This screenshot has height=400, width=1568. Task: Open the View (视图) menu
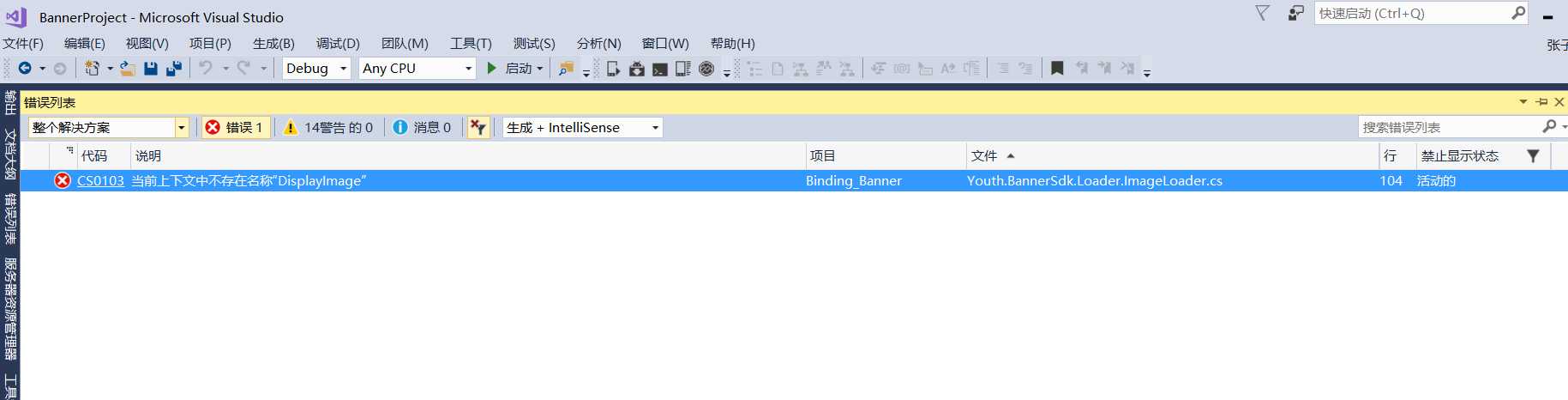click(x=147, y=43)
